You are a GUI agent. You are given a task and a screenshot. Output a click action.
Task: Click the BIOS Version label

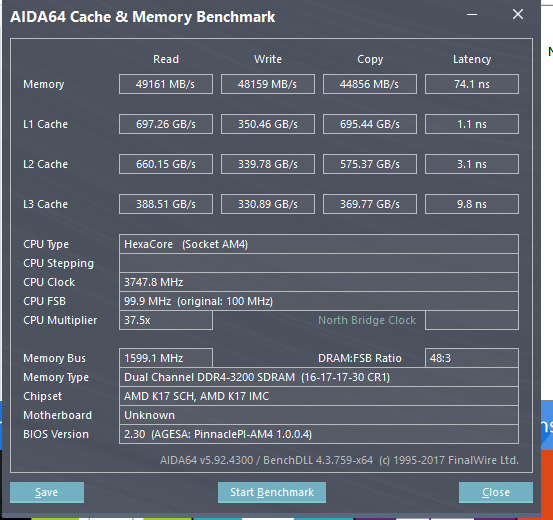pos(56,434)
